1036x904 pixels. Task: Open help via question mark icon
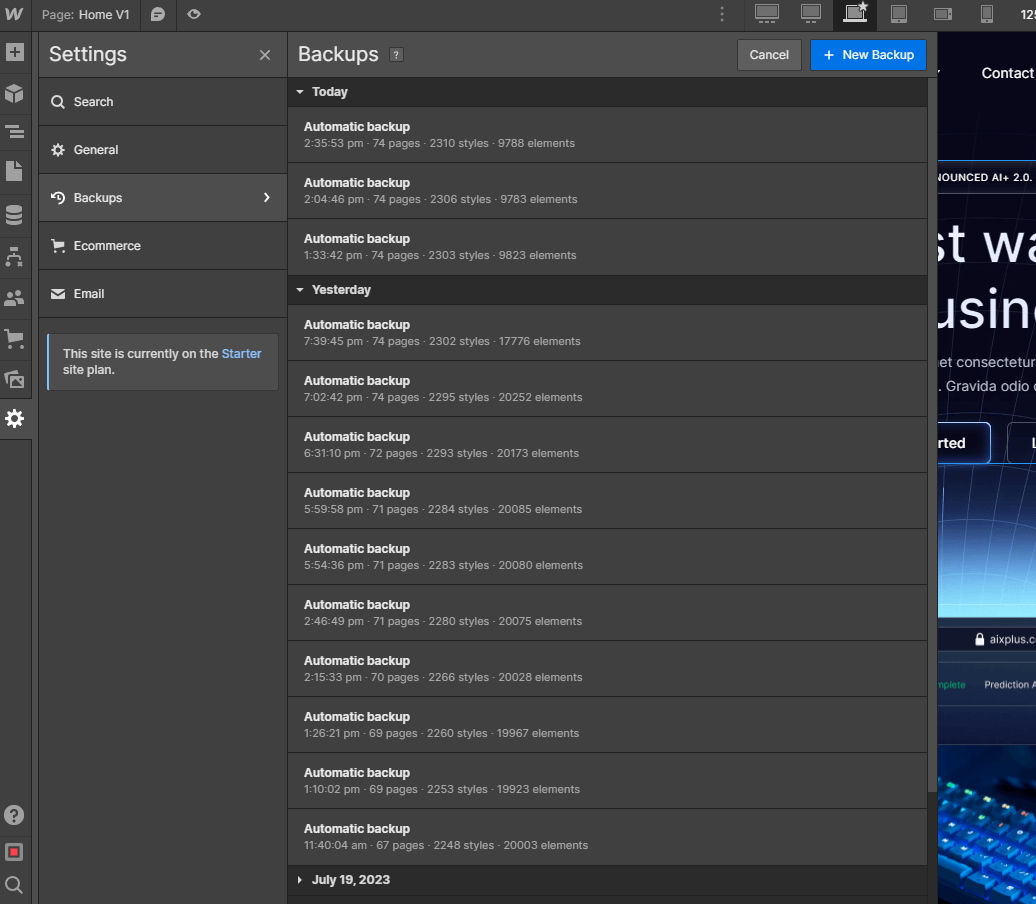pos(14,815)
